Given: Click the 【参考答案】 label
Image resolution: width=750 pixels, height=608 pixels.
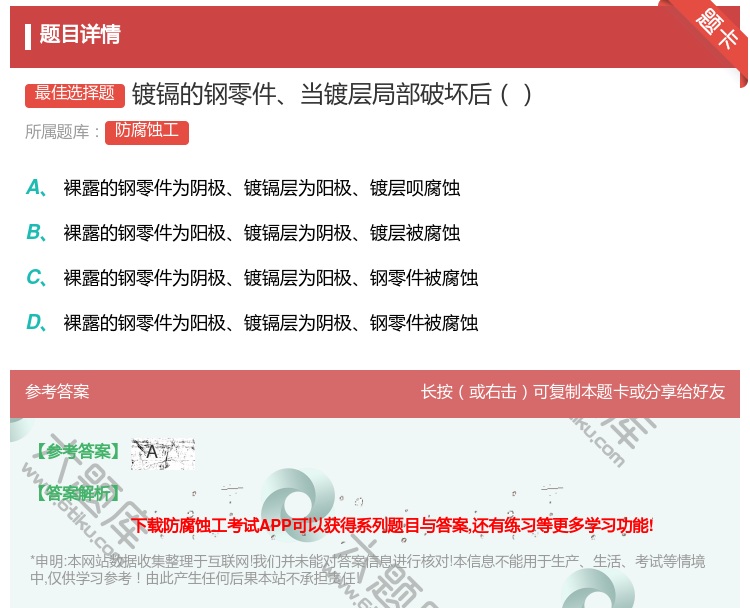Looking at the screenshot, I should tap(79, 451).
